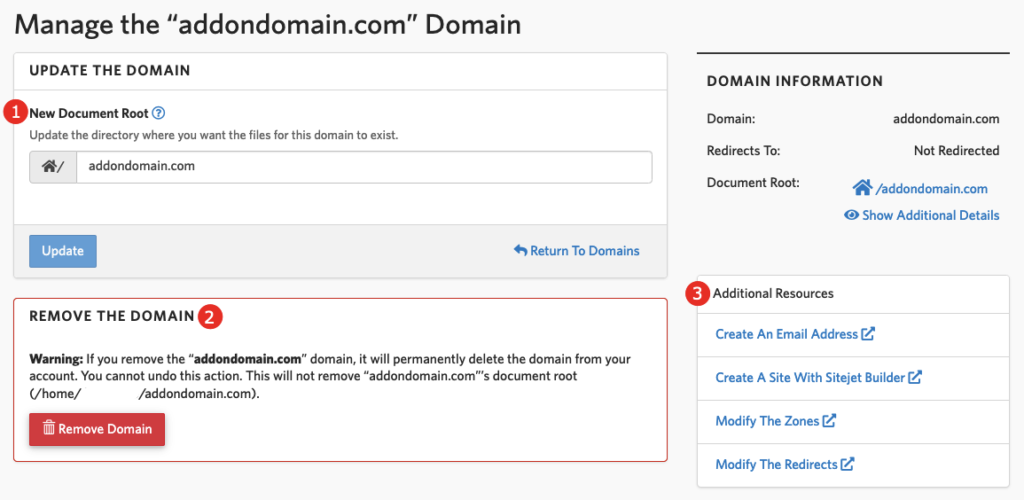Click external link icon next to Modify The Zones
The image size is (1024, 500).
pos(829,421)
